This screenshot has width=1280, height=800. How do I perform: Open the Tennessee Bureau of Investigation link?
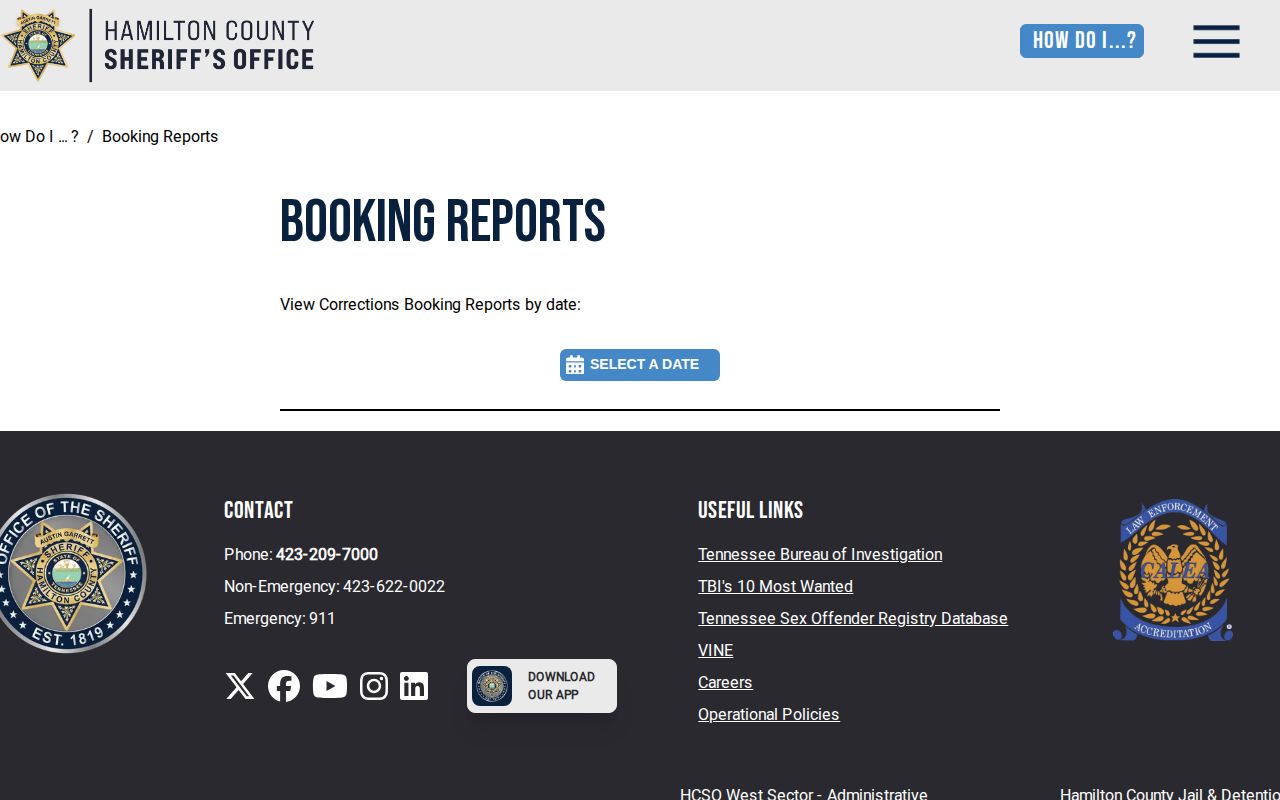click(820, 554)
